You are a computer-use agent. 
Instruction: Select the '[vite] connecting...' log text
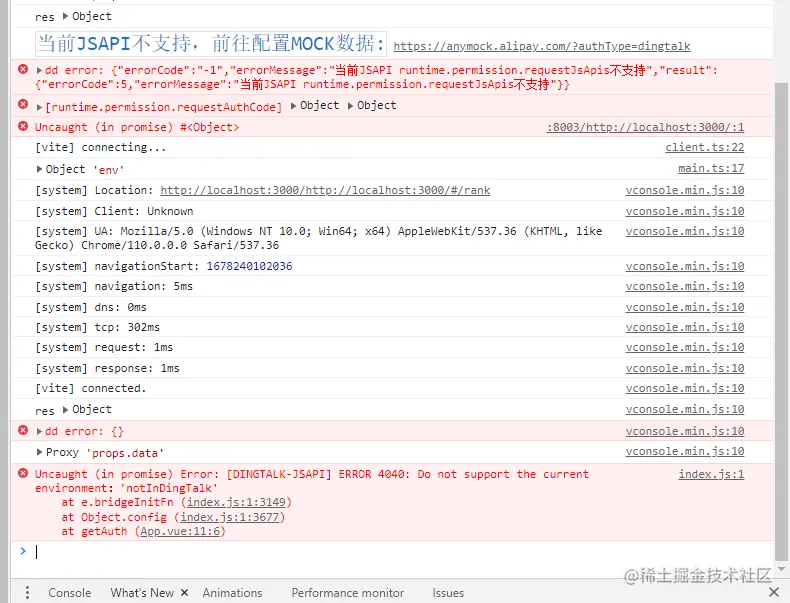[100, 148]
